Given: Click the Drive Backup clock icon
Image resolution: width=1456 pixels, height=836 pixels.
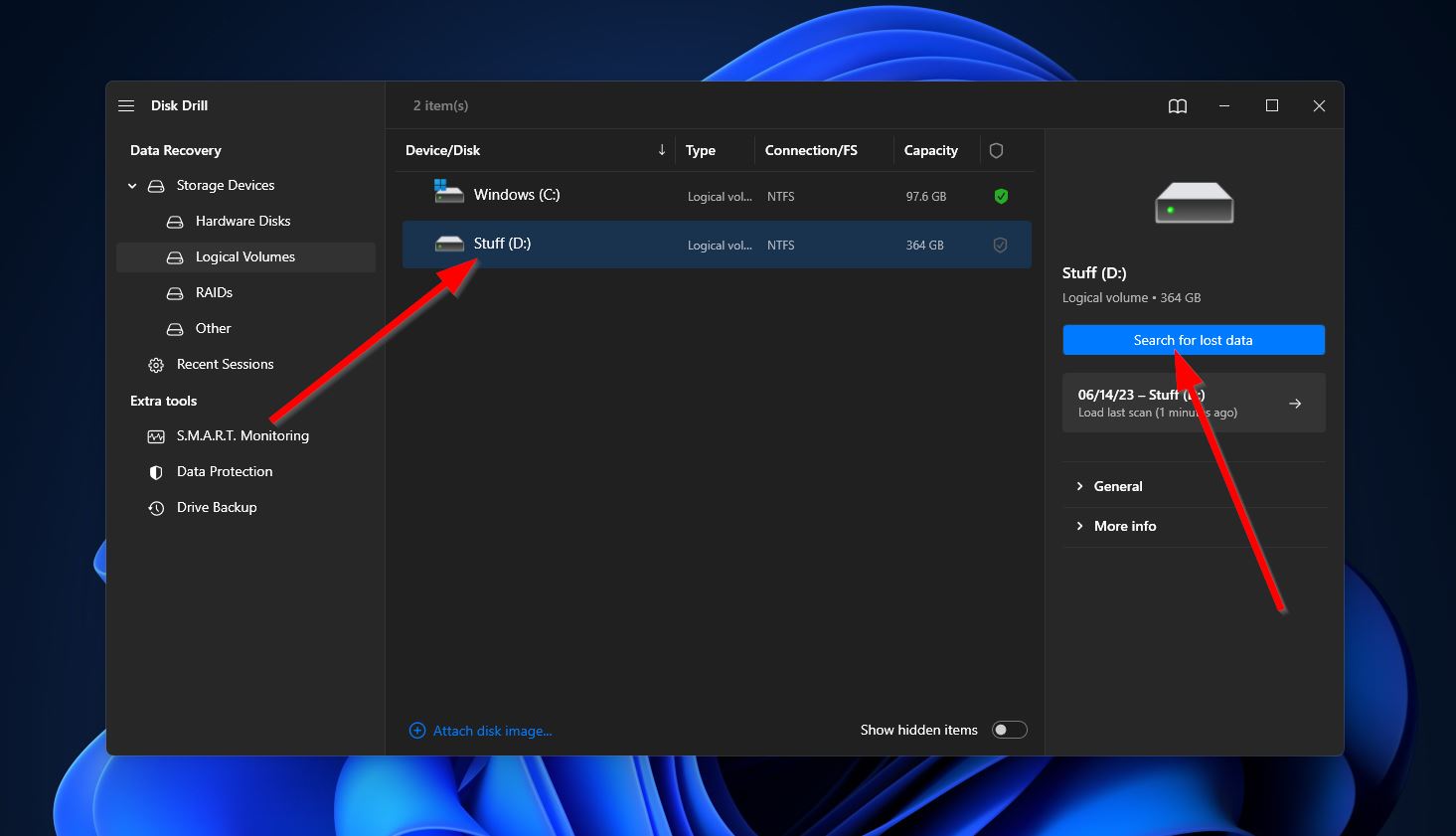Looking at the screenshot, I should pos(156,508).
